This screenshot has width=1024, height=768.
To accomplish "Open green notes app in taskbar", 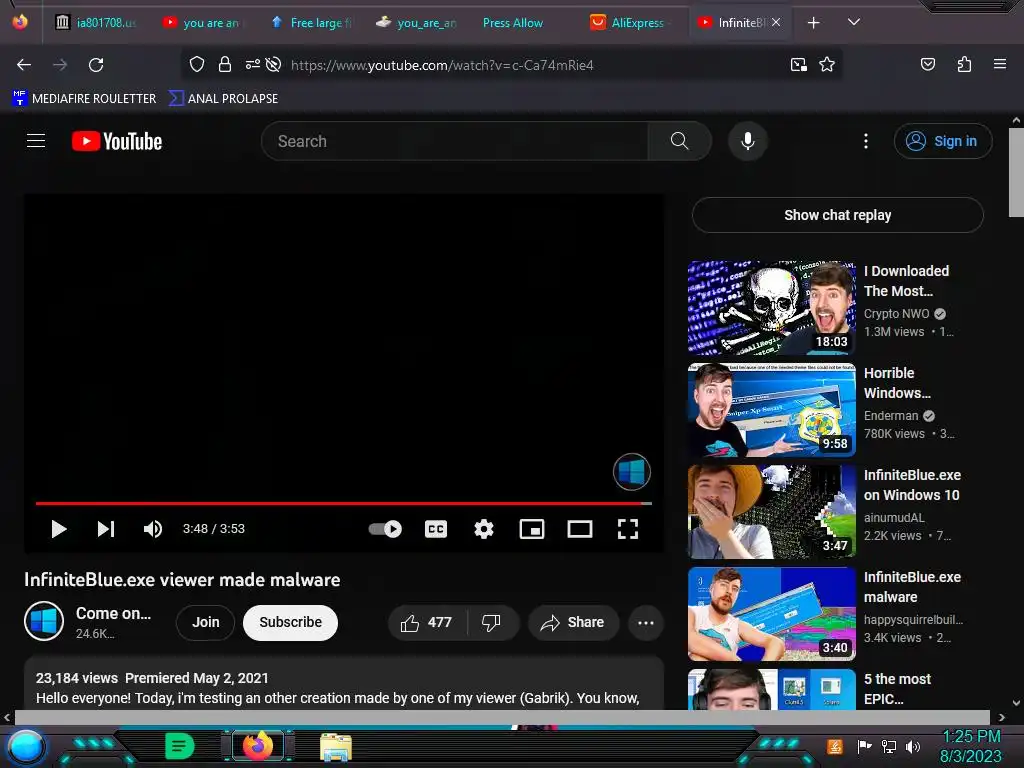I will pos(179,746).
